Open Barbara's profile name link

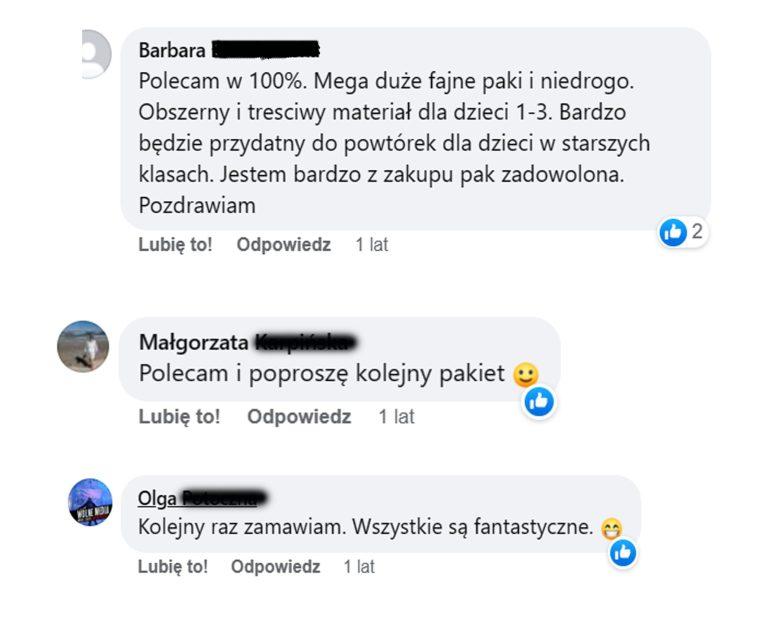point(229,50)
